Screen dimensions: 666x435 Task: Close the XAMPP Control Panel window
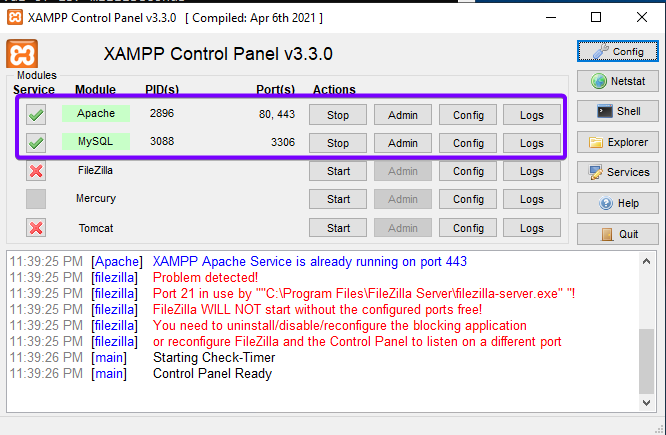click(642, 17)
